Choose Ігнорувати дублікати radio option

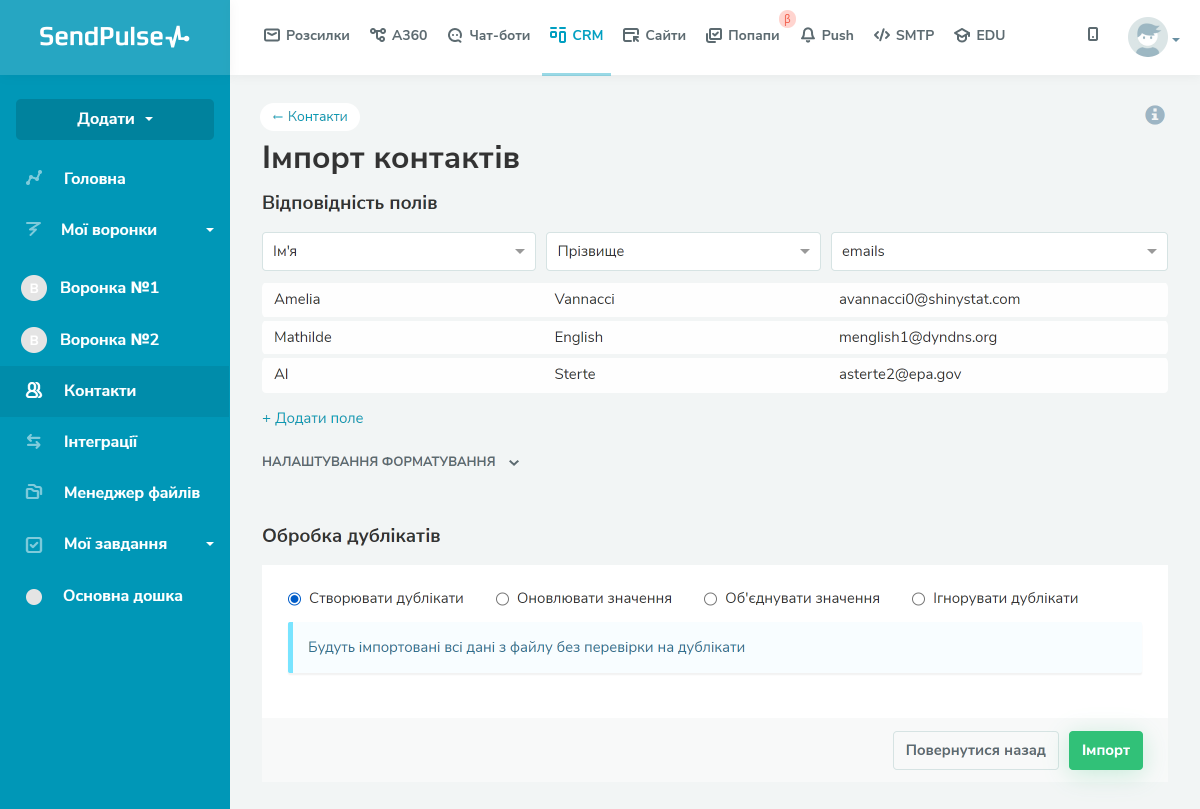[x=919, y=599]
